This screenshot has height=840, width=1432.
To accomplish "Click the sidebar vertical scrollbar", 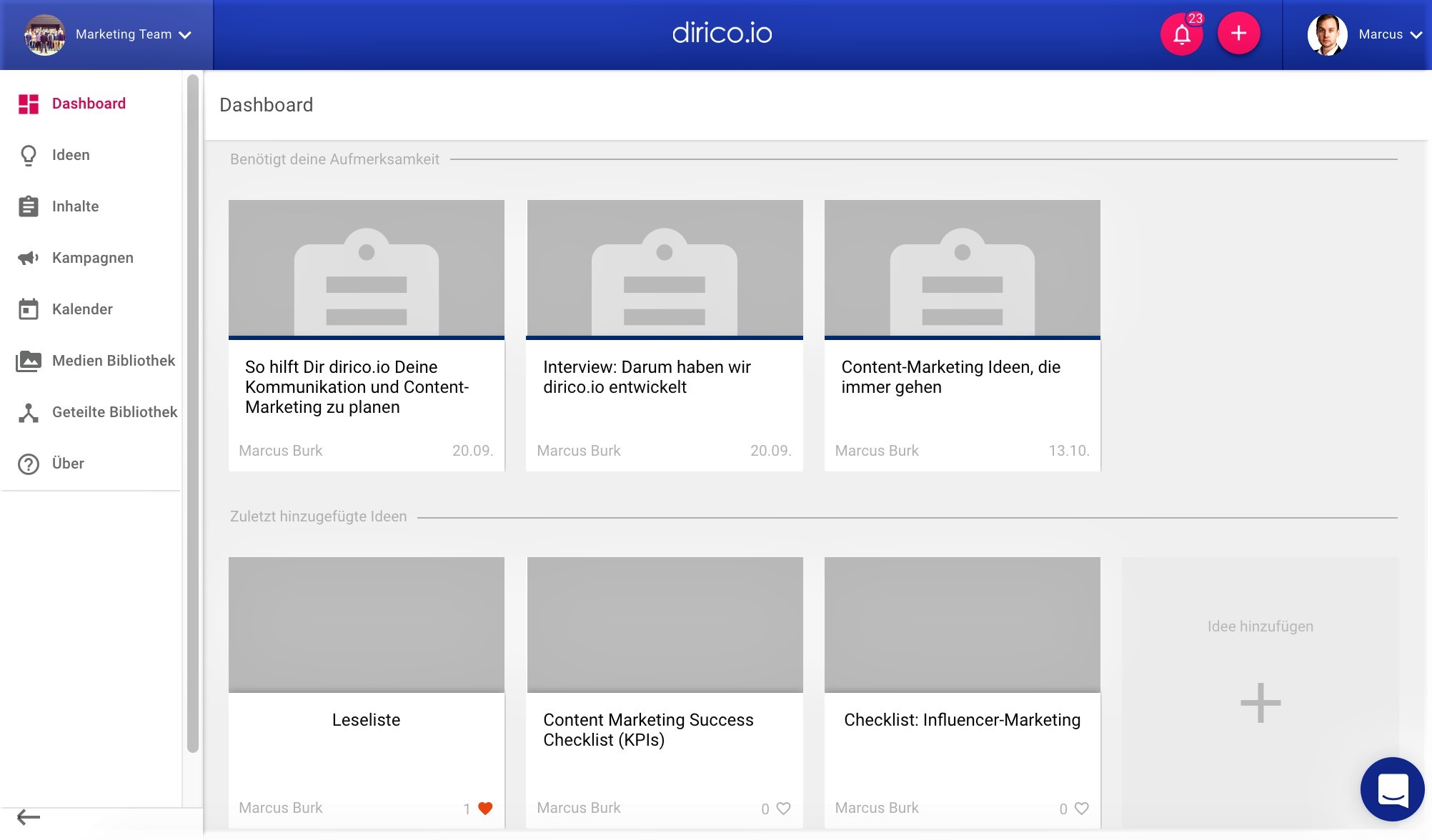I will [x=192, y=414].
